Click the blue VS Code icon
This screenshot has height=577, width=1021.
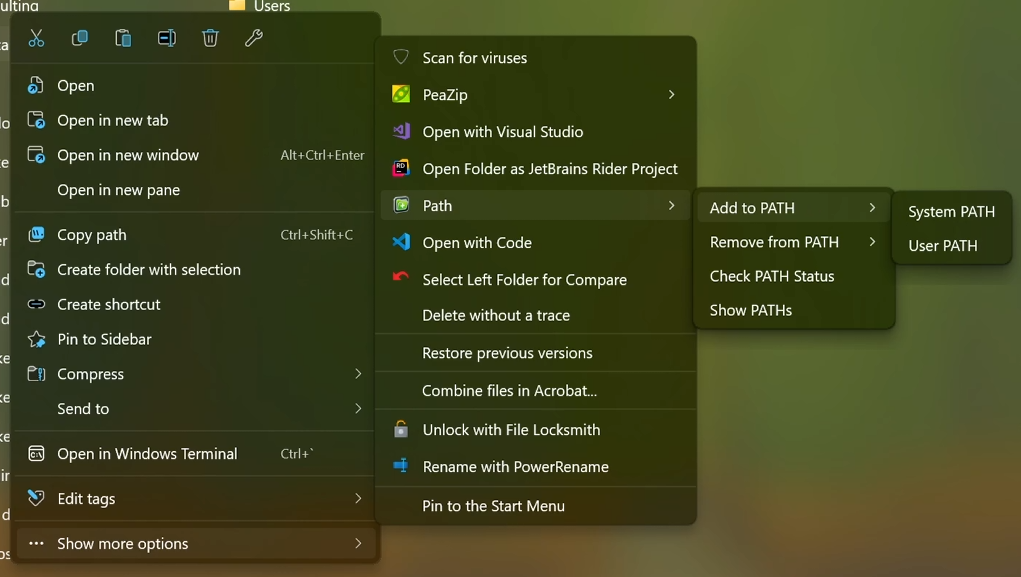pyautogui.click(x=401, y=242)
